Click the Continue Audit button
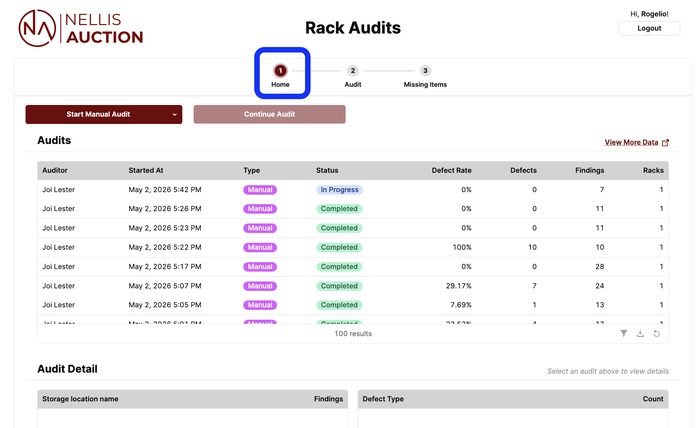This screenshot has height=428, width=700. (269, 114)
